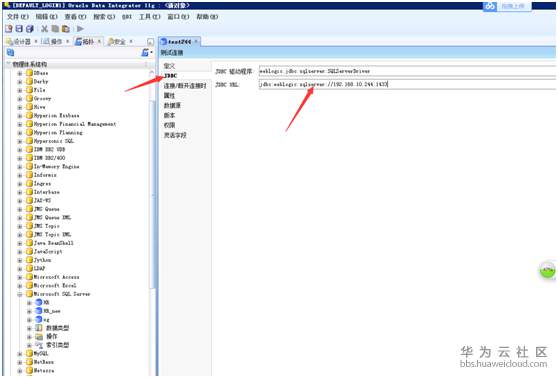The height and width of the screenshot is (378, 558).
Task: Click the Jython technology folder icon
Action: tap(30, 260)
